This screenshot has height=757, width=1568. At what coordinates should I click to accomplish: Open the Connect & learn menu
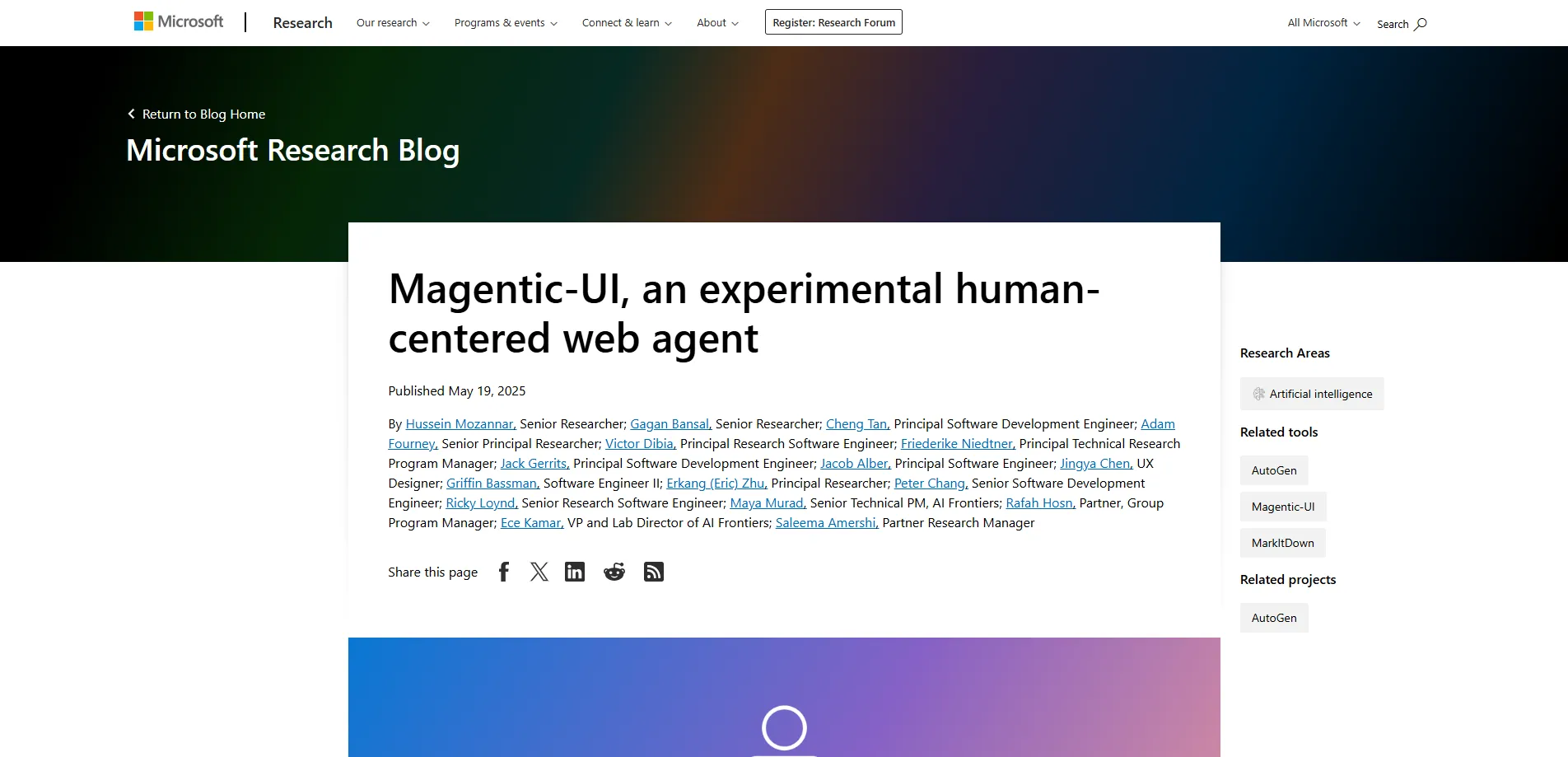point(626,22)
